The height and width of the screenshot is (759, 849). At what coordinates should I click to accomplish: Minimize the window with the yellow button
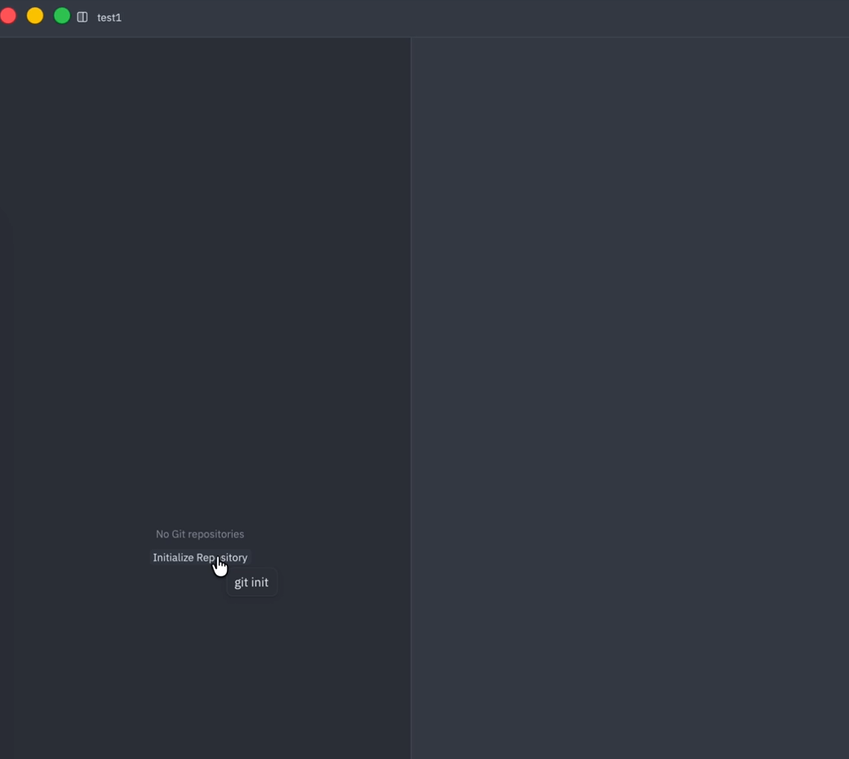click(x=35, y=16)
